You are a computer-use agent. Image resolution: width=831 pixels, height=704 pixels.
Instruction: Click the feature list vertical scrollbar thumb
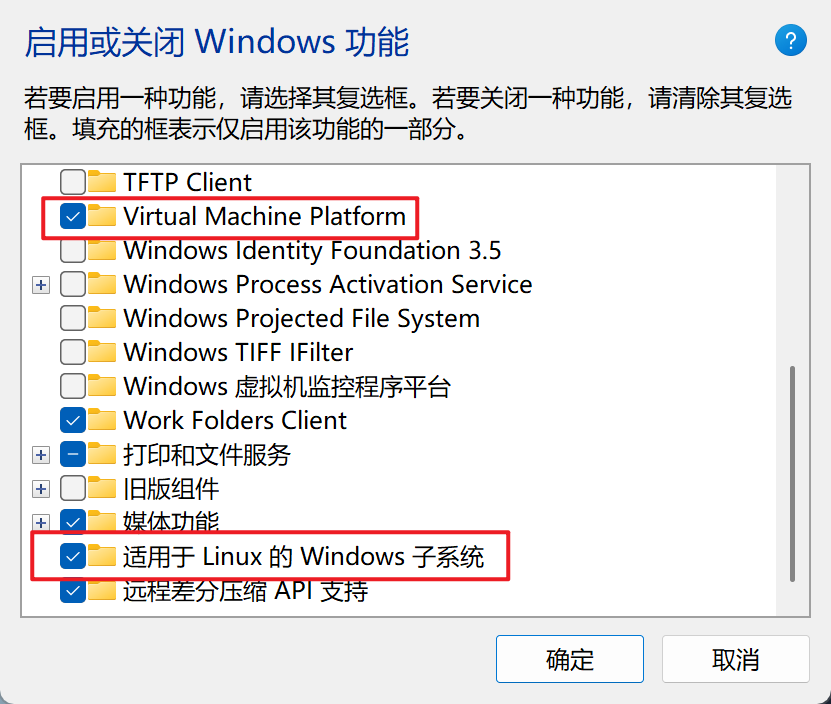click(792, 473)
